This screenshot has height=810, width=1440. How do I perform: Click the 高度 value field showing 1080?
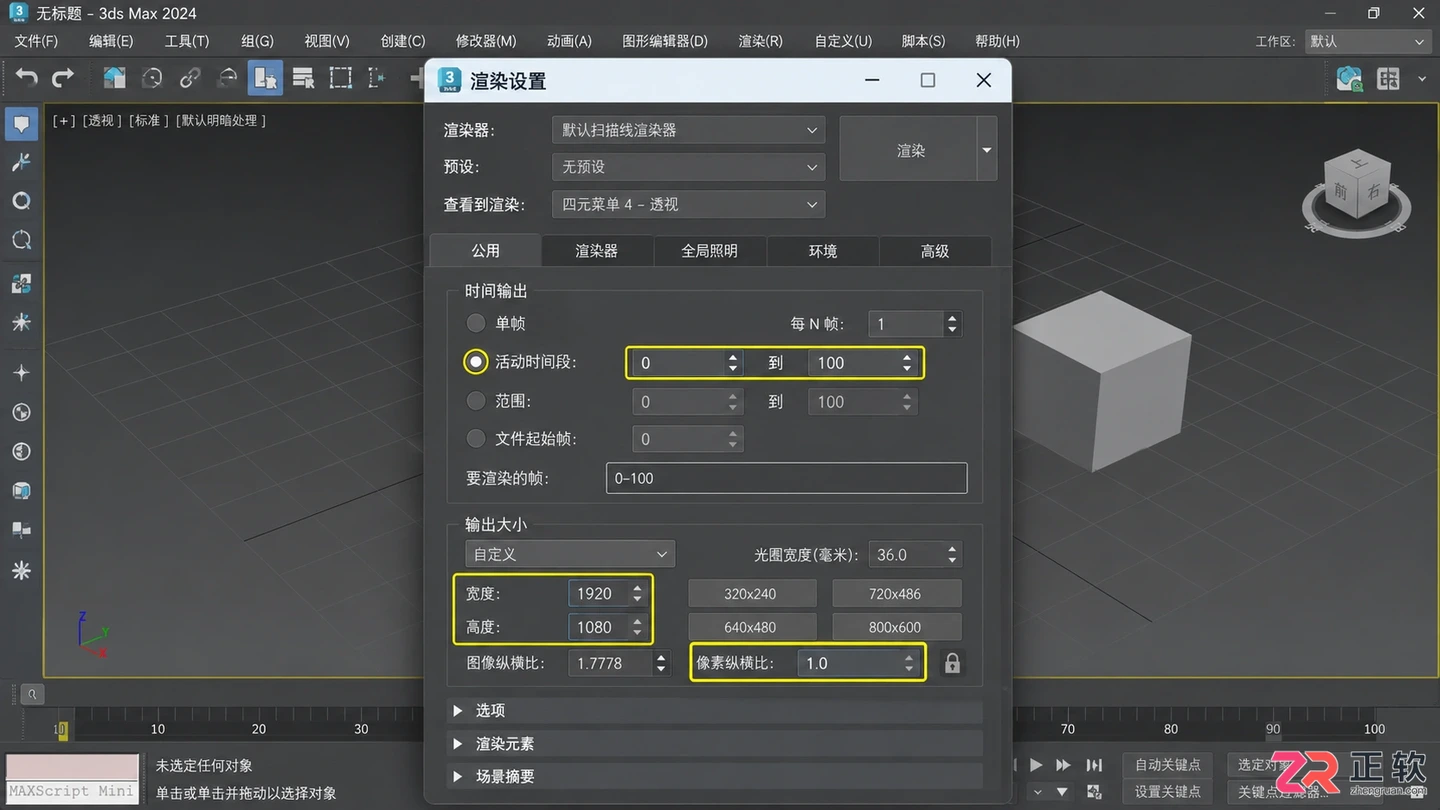tap(599, 627)
